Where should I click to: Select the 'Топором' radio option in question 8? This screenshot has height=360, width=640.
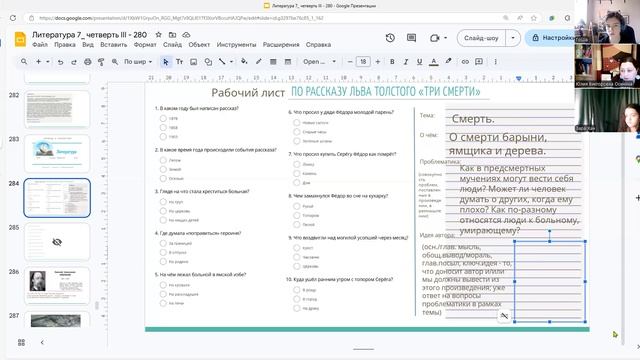click(297, 215)
